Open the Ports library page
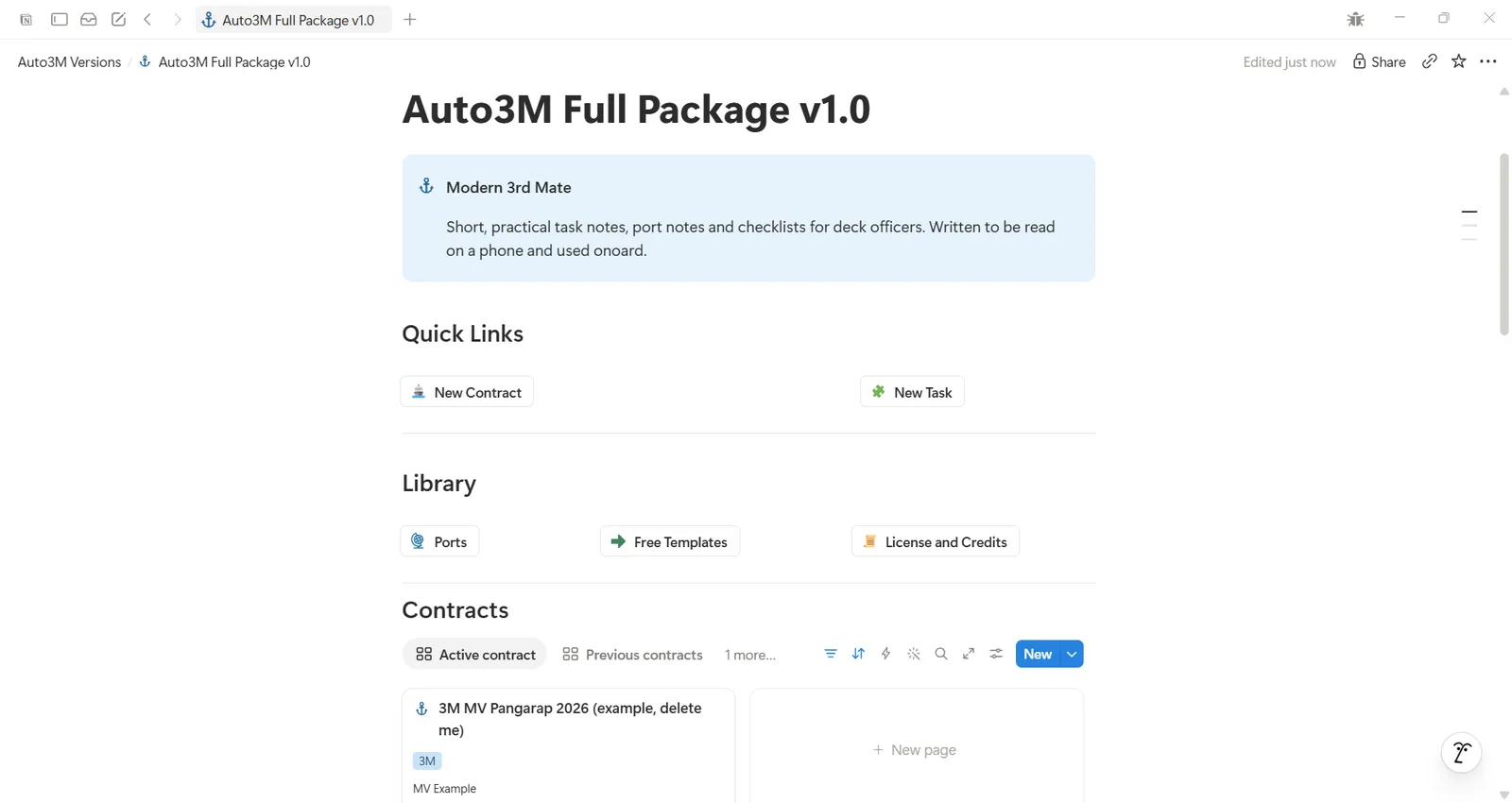 point(439,541)
